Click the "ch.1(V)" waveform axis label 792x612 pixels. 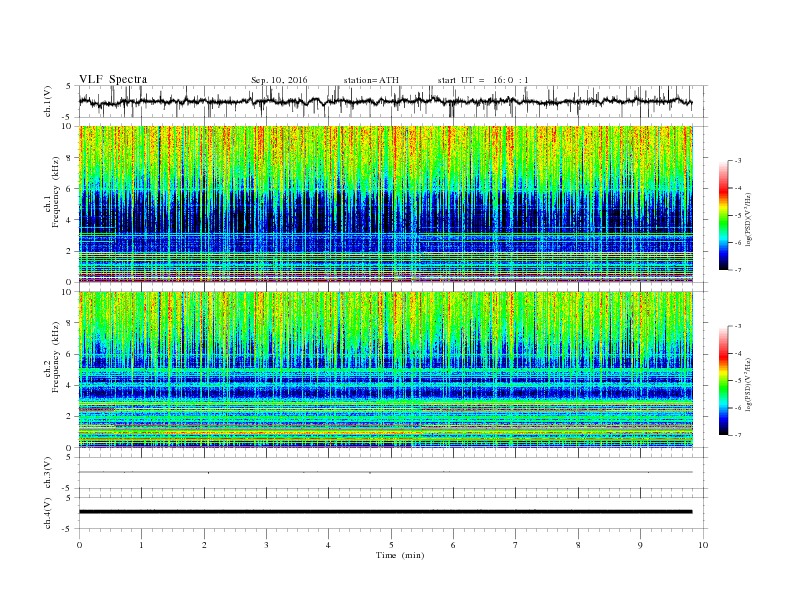48,101
